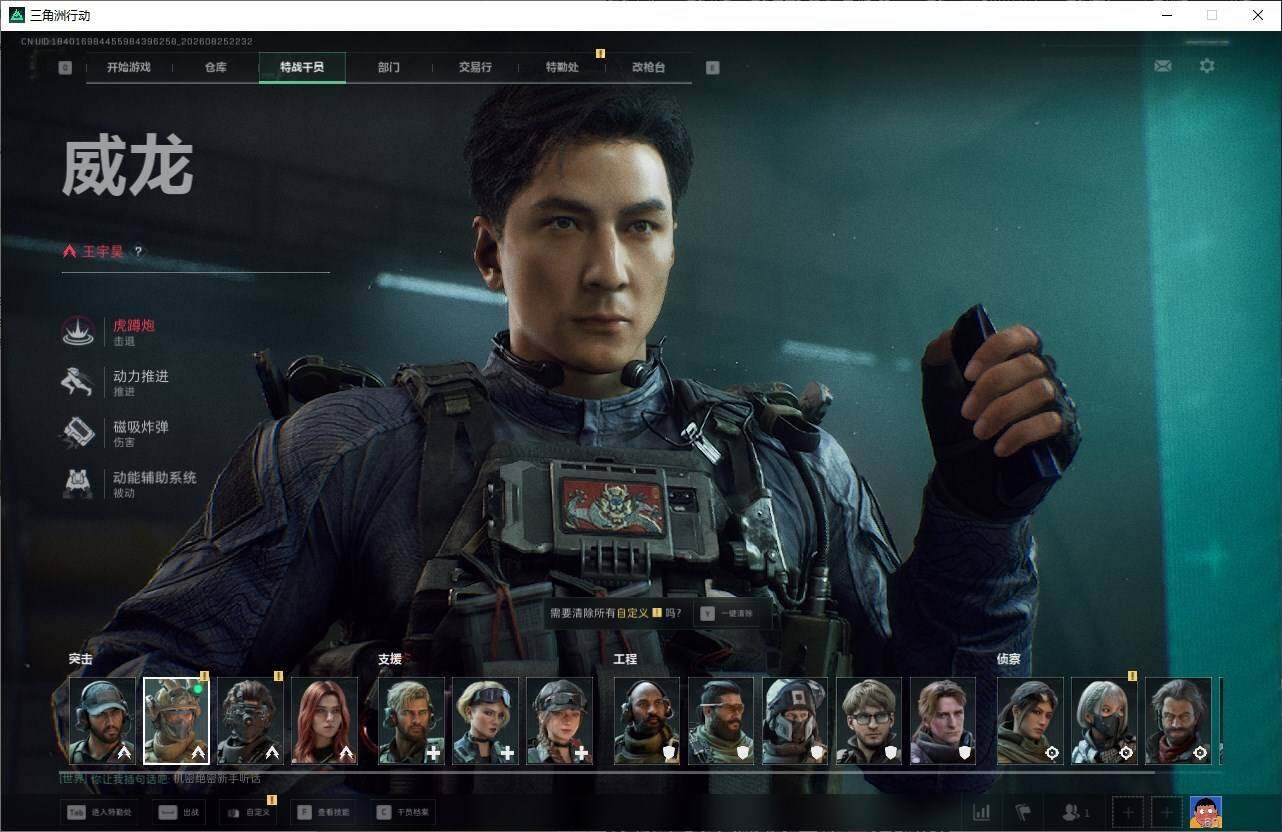Click the Q key icon left of 开始游戏
Viewport: 1282px width, 832px height.
(65, 68)
